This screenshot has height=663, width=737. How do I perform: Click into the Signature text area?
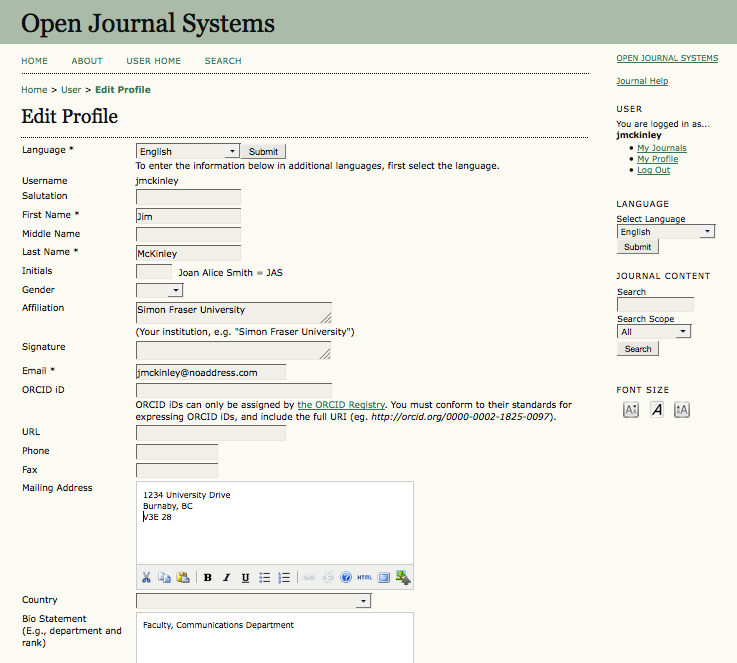click(x=234, y=351)
